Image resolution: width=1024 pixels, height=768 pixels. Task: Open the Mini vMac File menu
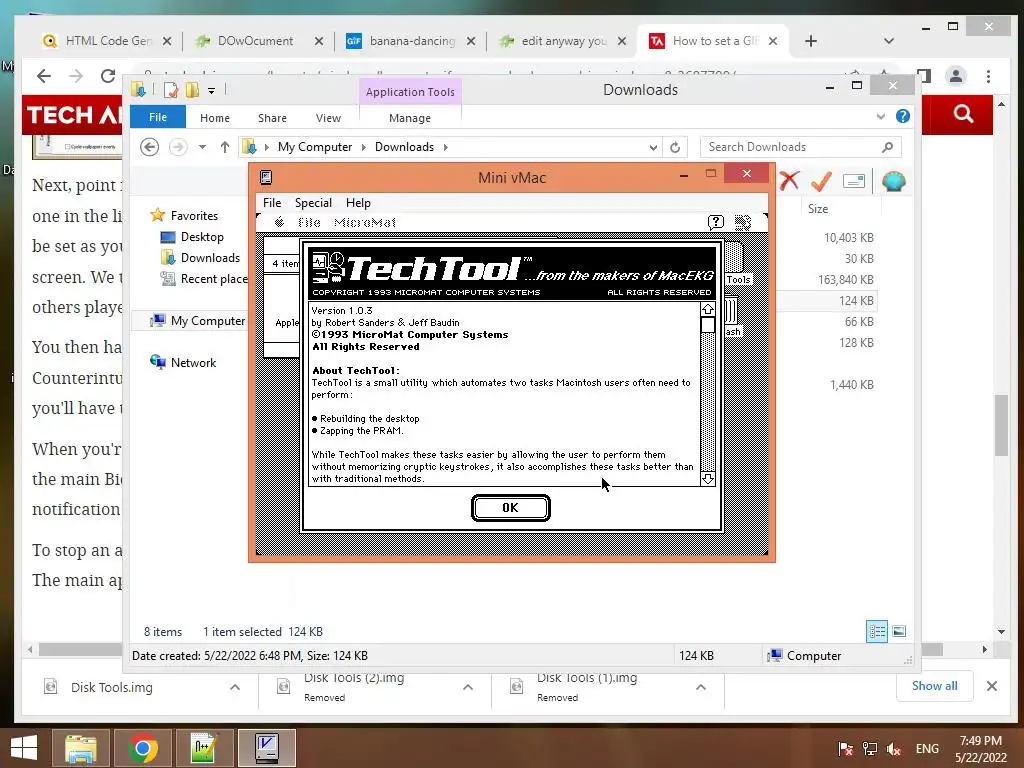click(x=272, y=202)
